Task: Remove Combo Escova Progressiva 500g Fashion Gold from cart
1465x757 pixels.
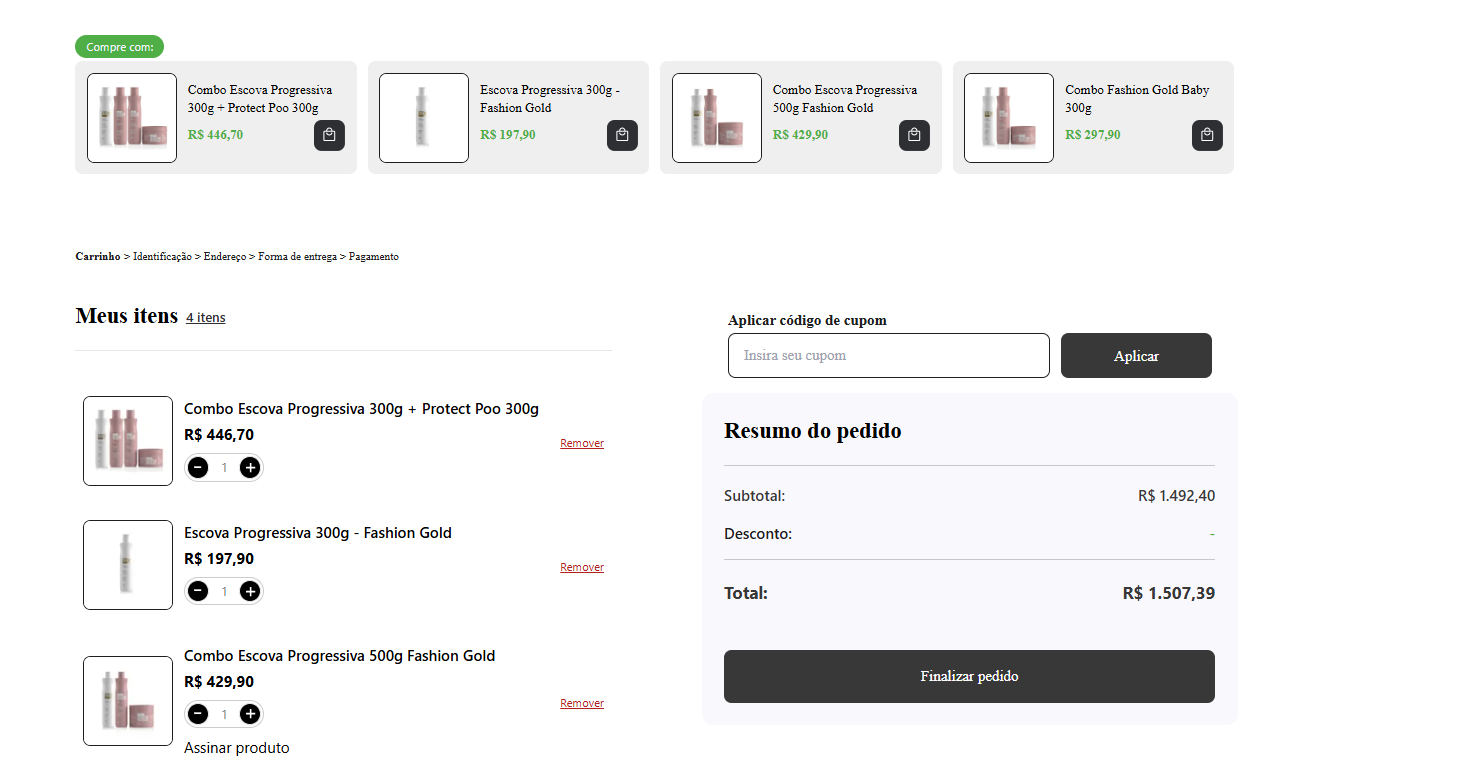Action: [x=582, y=703]
